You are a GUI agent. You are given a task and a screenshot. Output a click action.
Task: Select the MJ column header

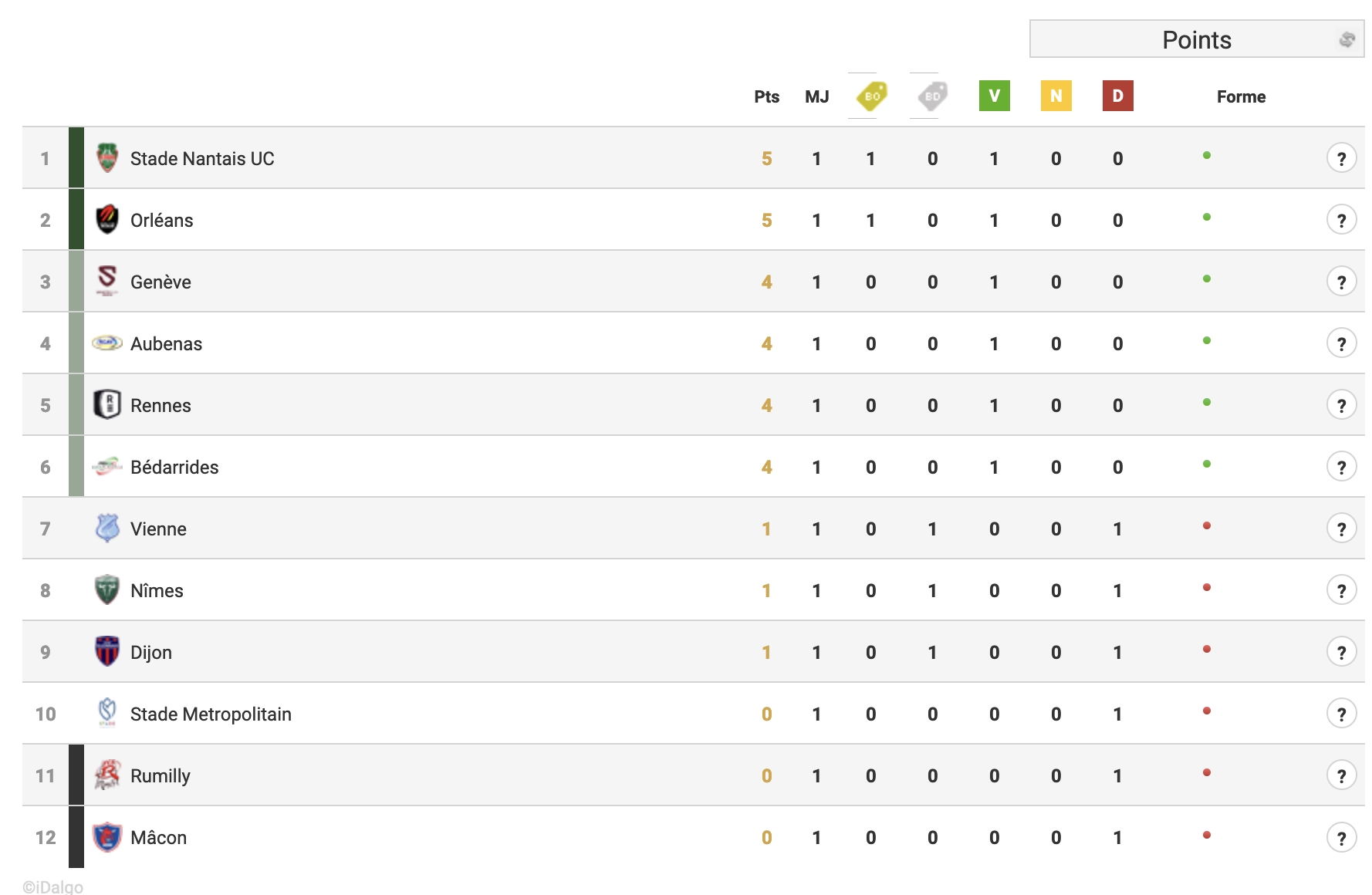click(816, 96)
